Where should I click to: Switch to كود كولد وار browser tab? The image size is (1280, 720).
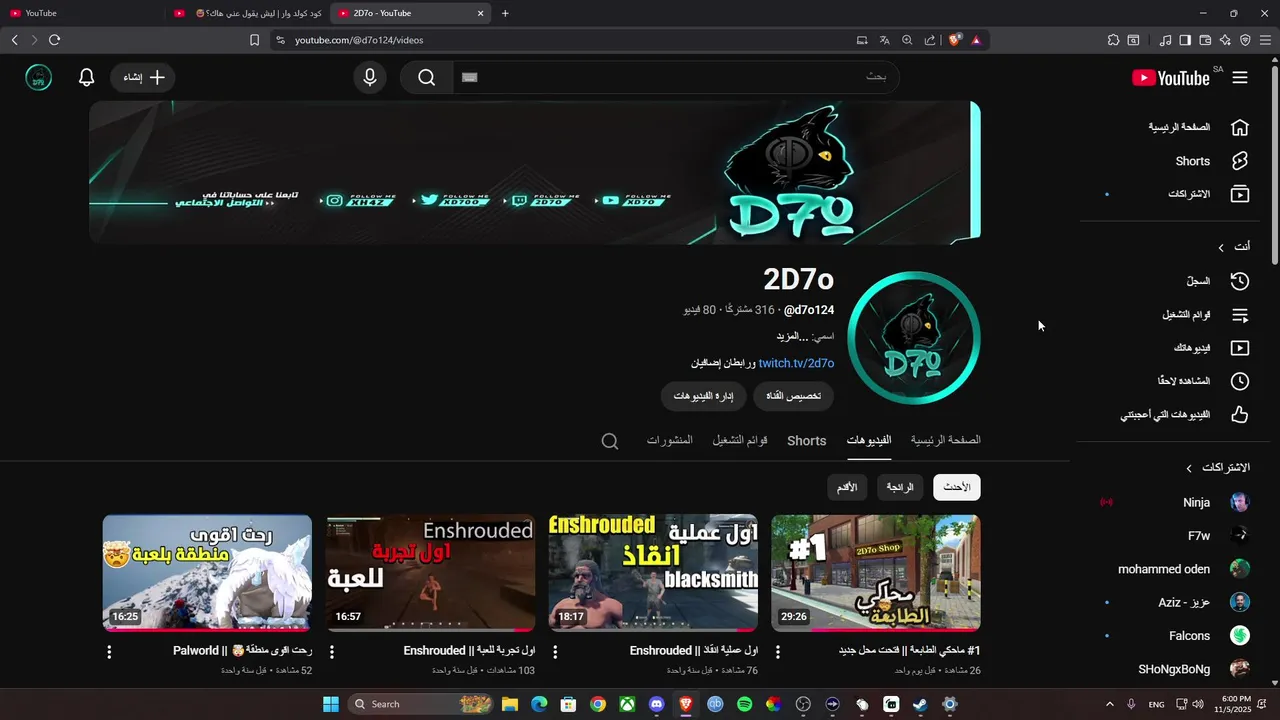[x=247, y=13]
